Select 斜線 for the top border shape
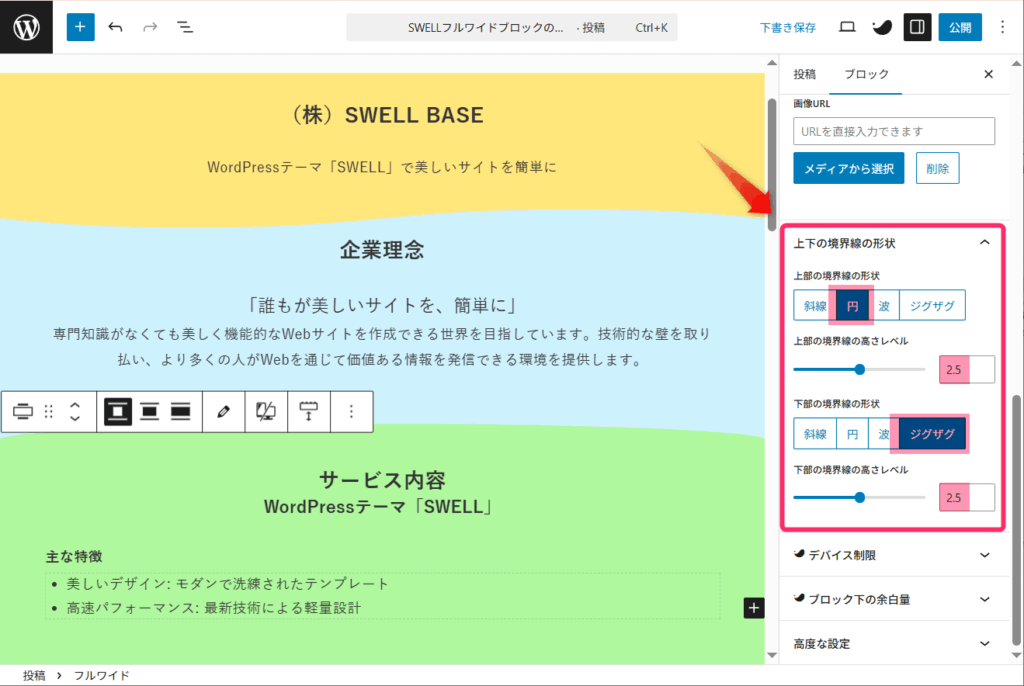This screenshot has height=686, width=1024. click(x=814, y=306)
